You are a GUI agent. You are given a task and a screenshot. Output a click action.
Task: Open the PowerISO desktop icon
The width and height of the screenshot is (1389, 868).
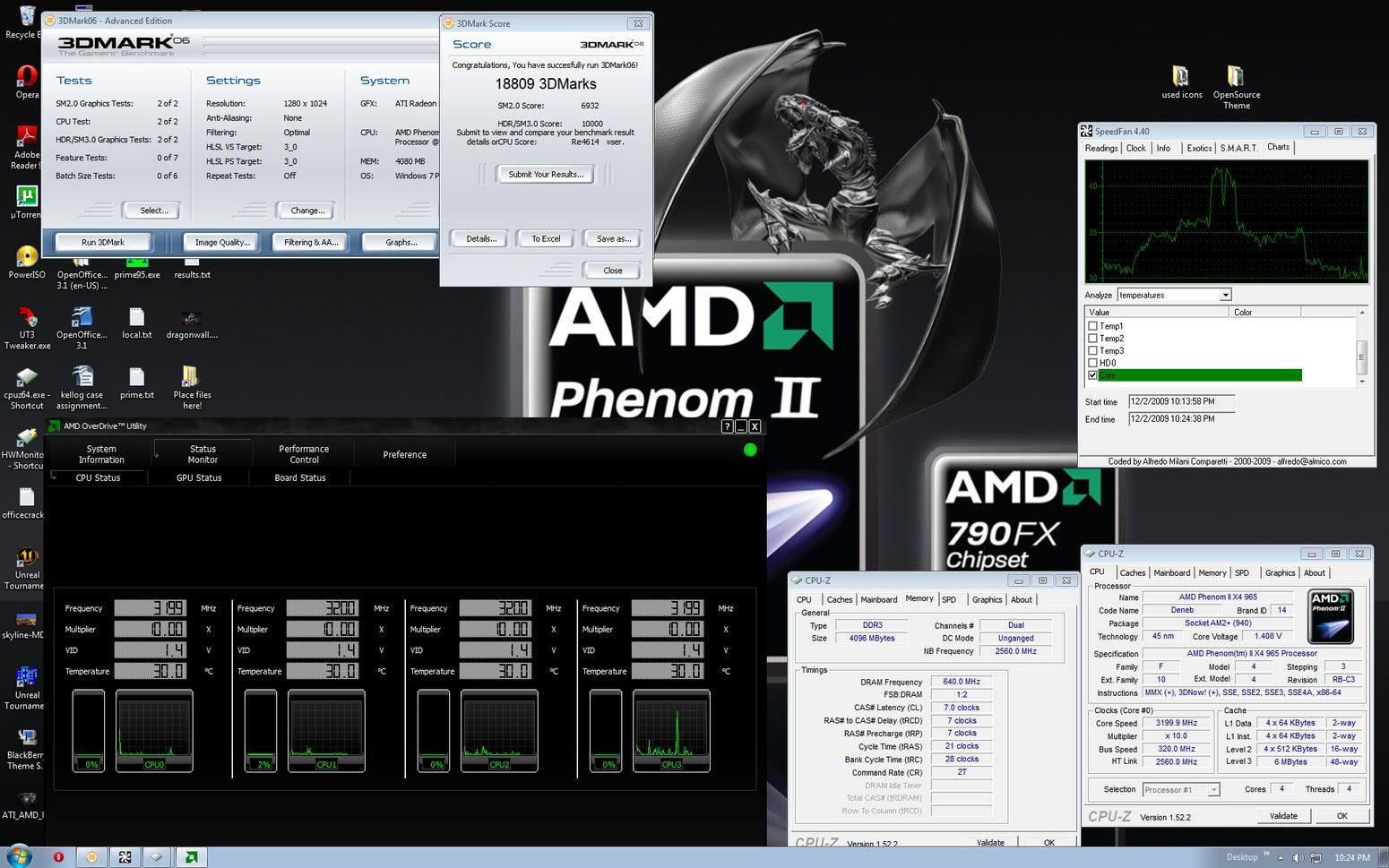26,257
